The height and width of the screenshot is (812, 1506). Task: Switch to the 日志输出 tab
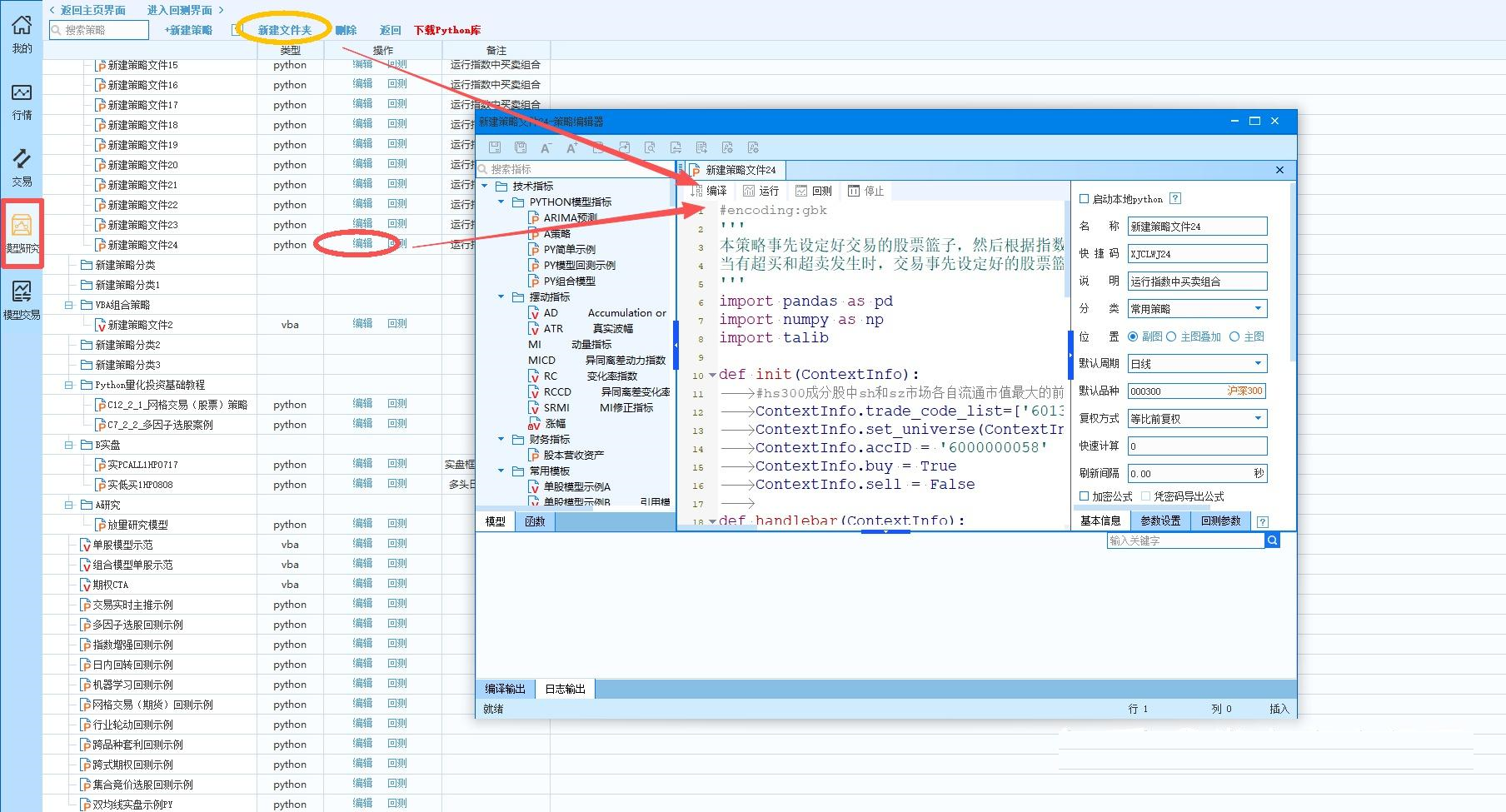(x=565, y=689)
